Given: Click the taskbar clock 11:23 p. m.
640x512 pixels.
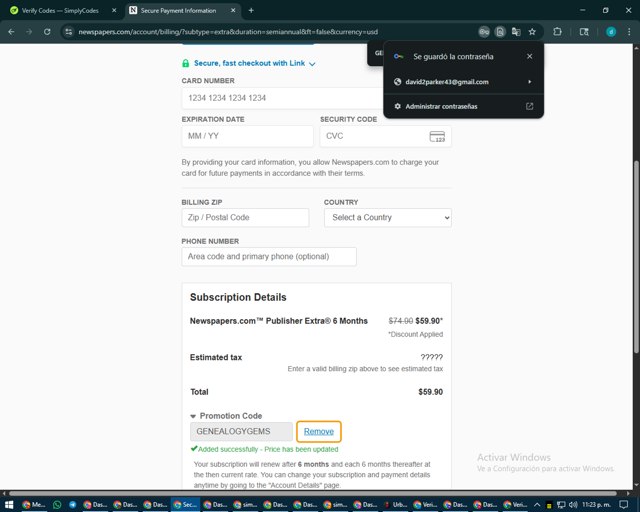Looking at the screenshot, I should (x=596, y=505).
